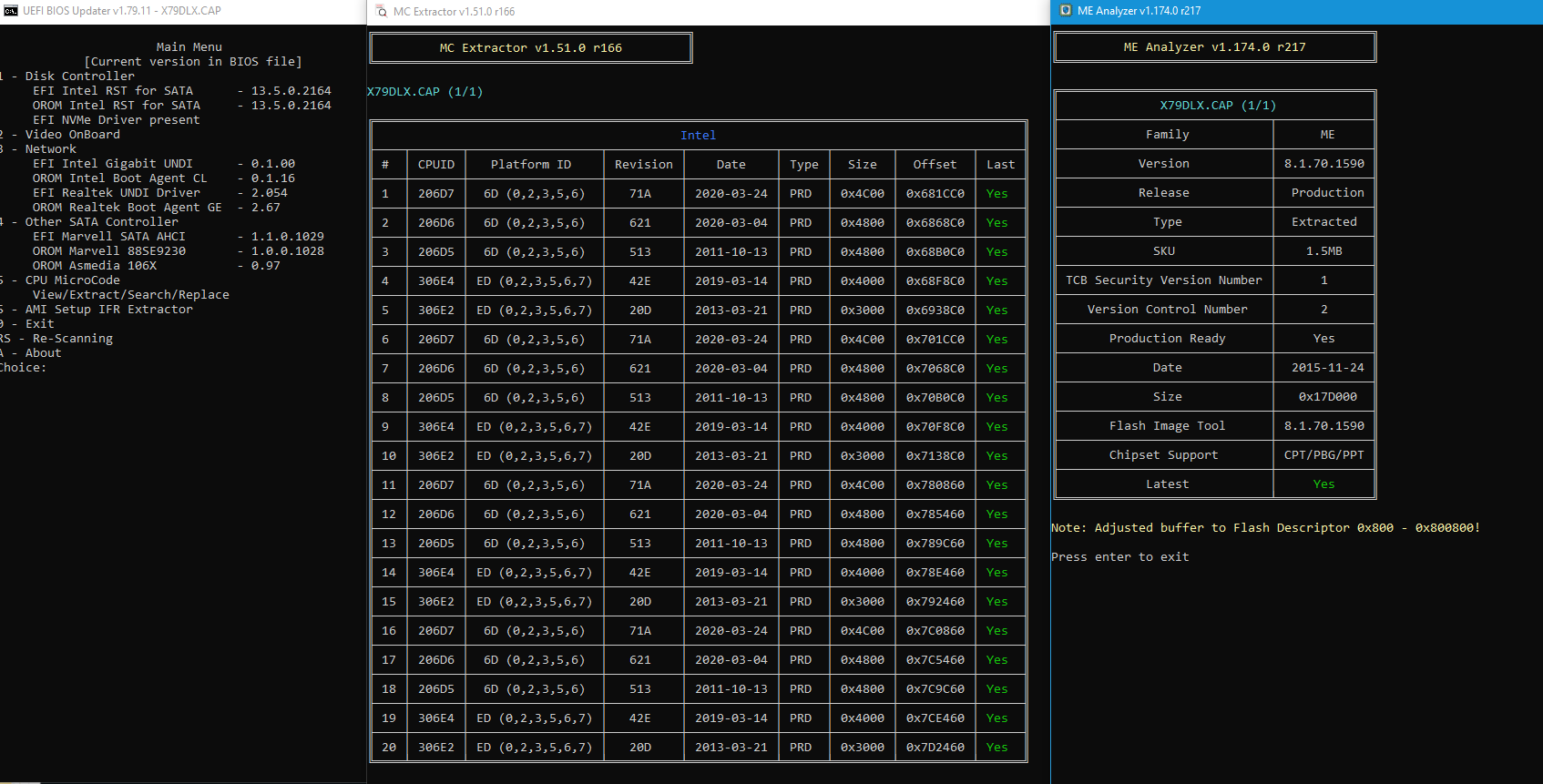Click the Family row label in ME Analyzer

click(1168, 135)
